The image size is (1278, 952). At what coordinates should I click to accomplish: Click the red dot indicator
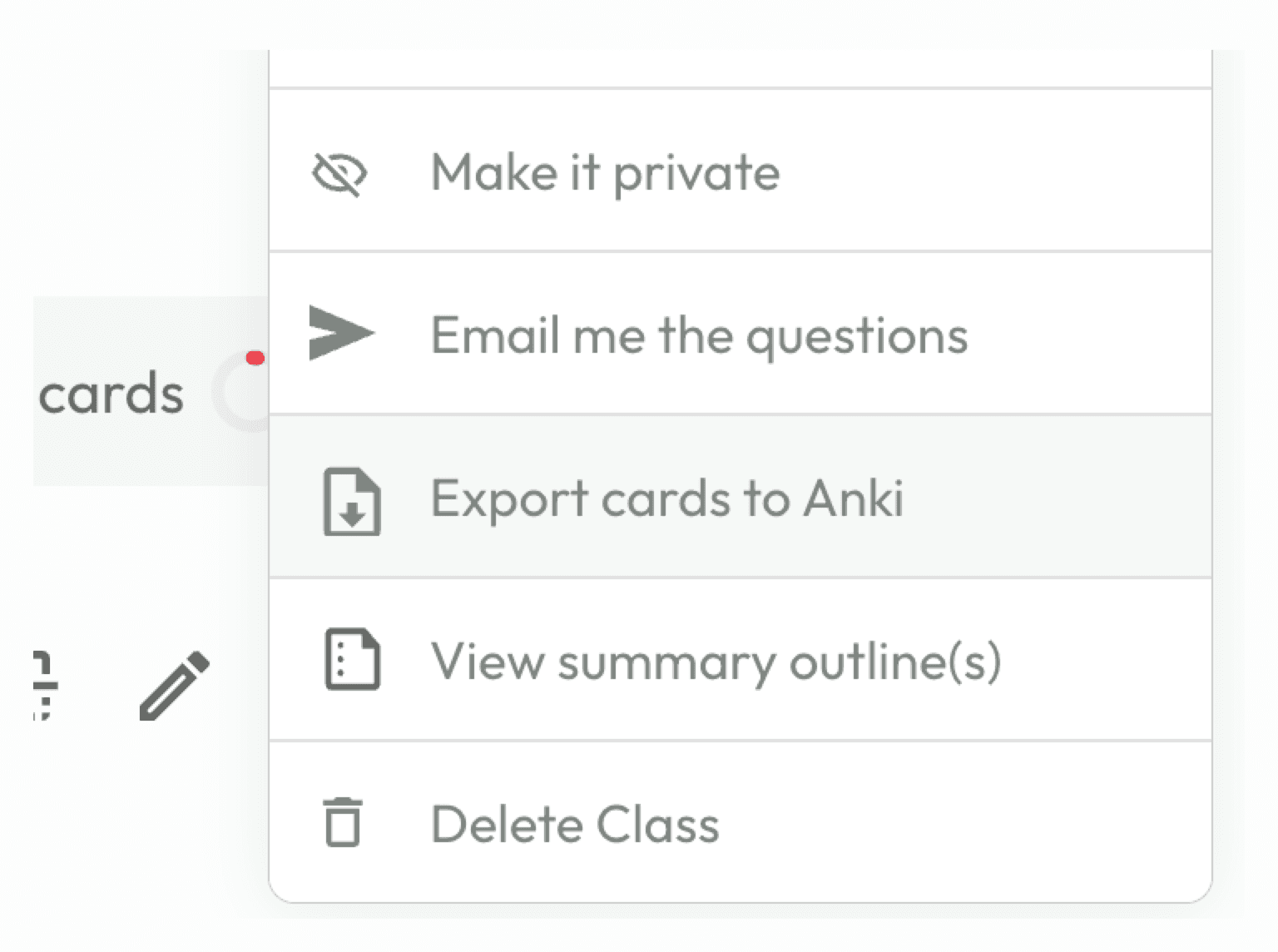pyautogui.click(x=255, y=359)
